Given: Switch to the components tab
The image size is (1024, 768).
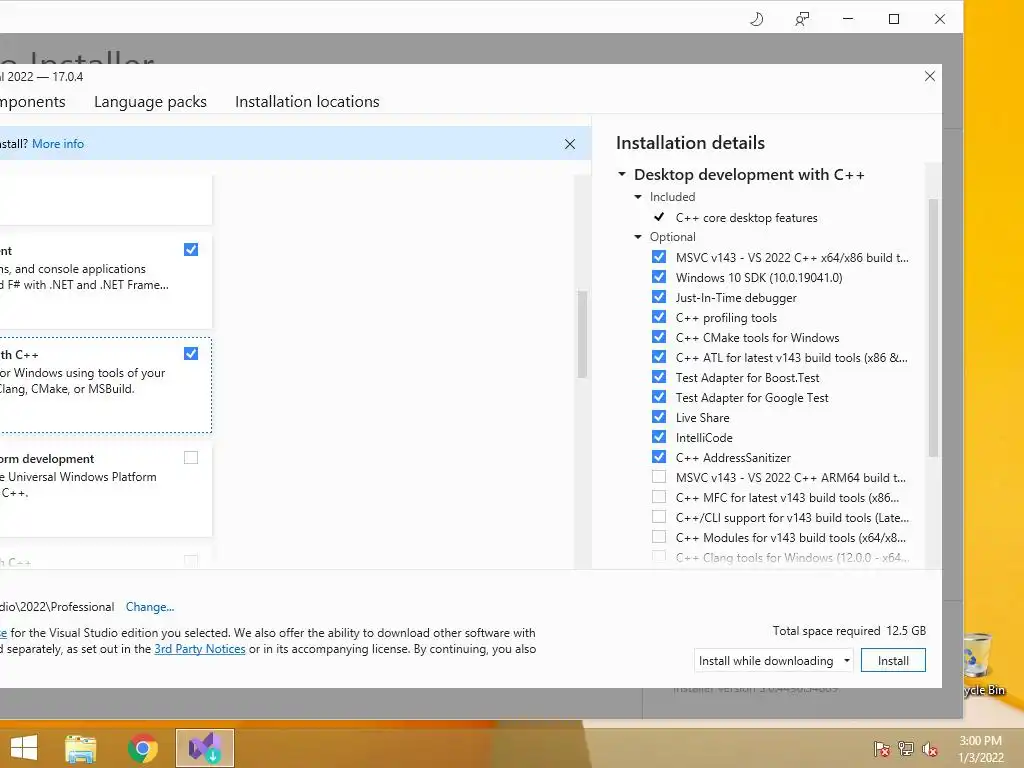Looking at the screenshot, I should [x=33, y=102].
